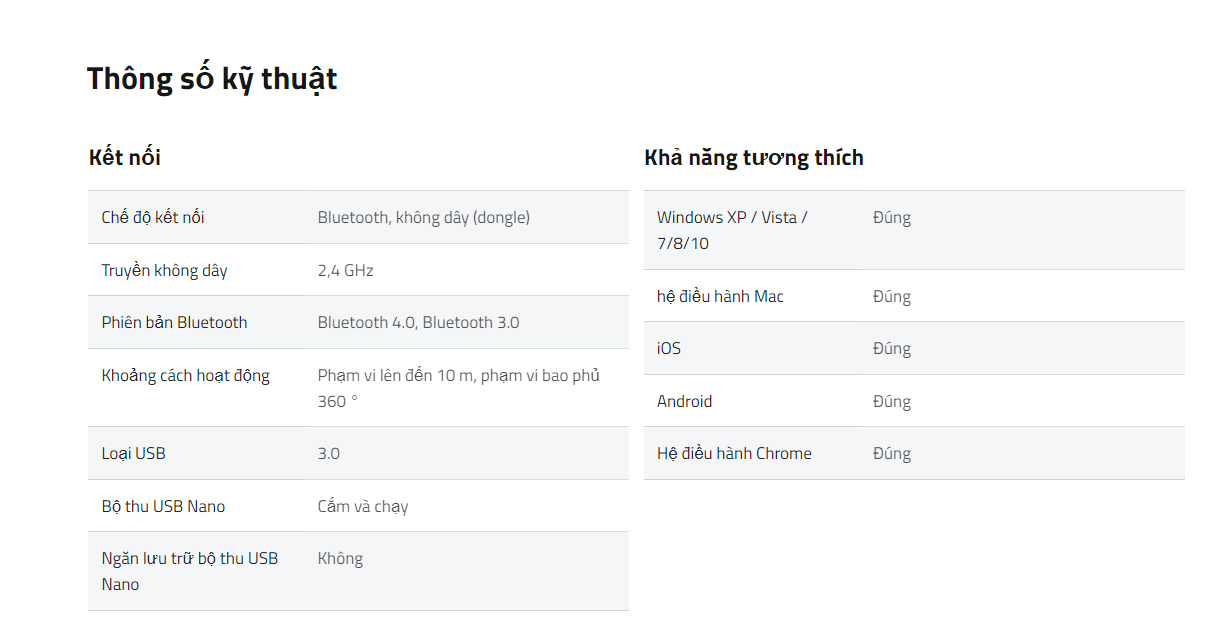Click the 'Chế độ kết nối' row label

click(x=153, y=217)
